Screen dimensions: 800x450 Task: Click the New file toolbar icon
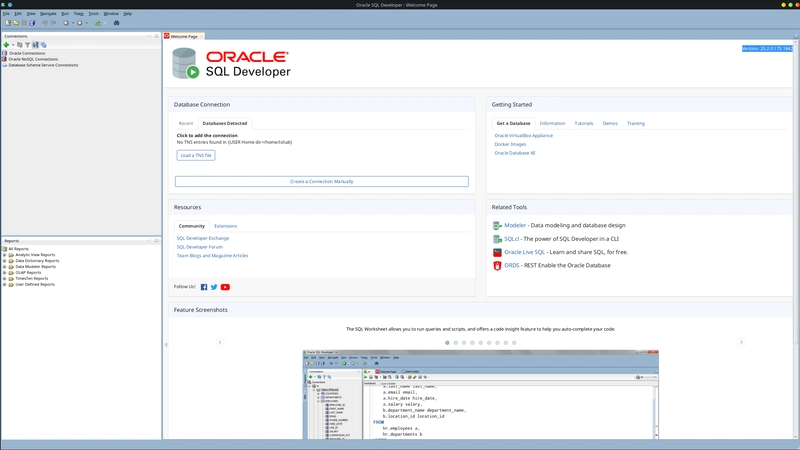pos(8,23)
